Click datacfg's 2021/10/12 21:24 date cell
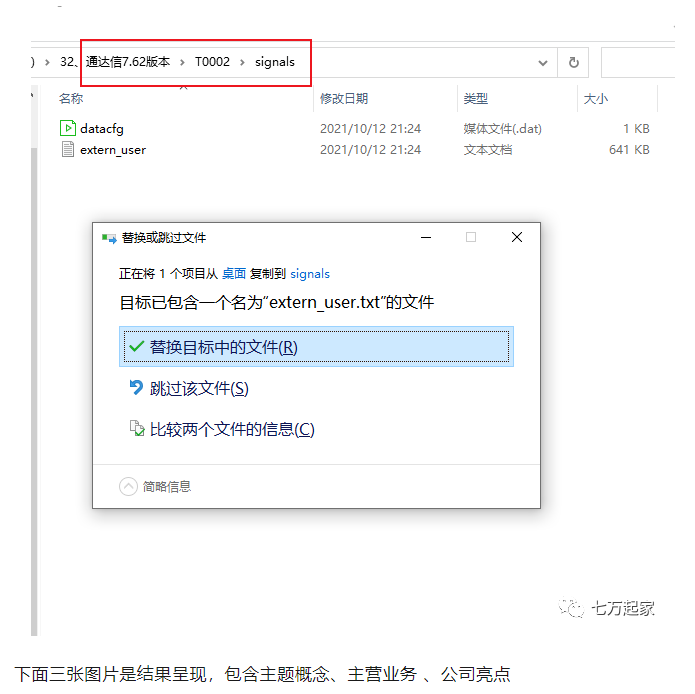 (371, 129)
